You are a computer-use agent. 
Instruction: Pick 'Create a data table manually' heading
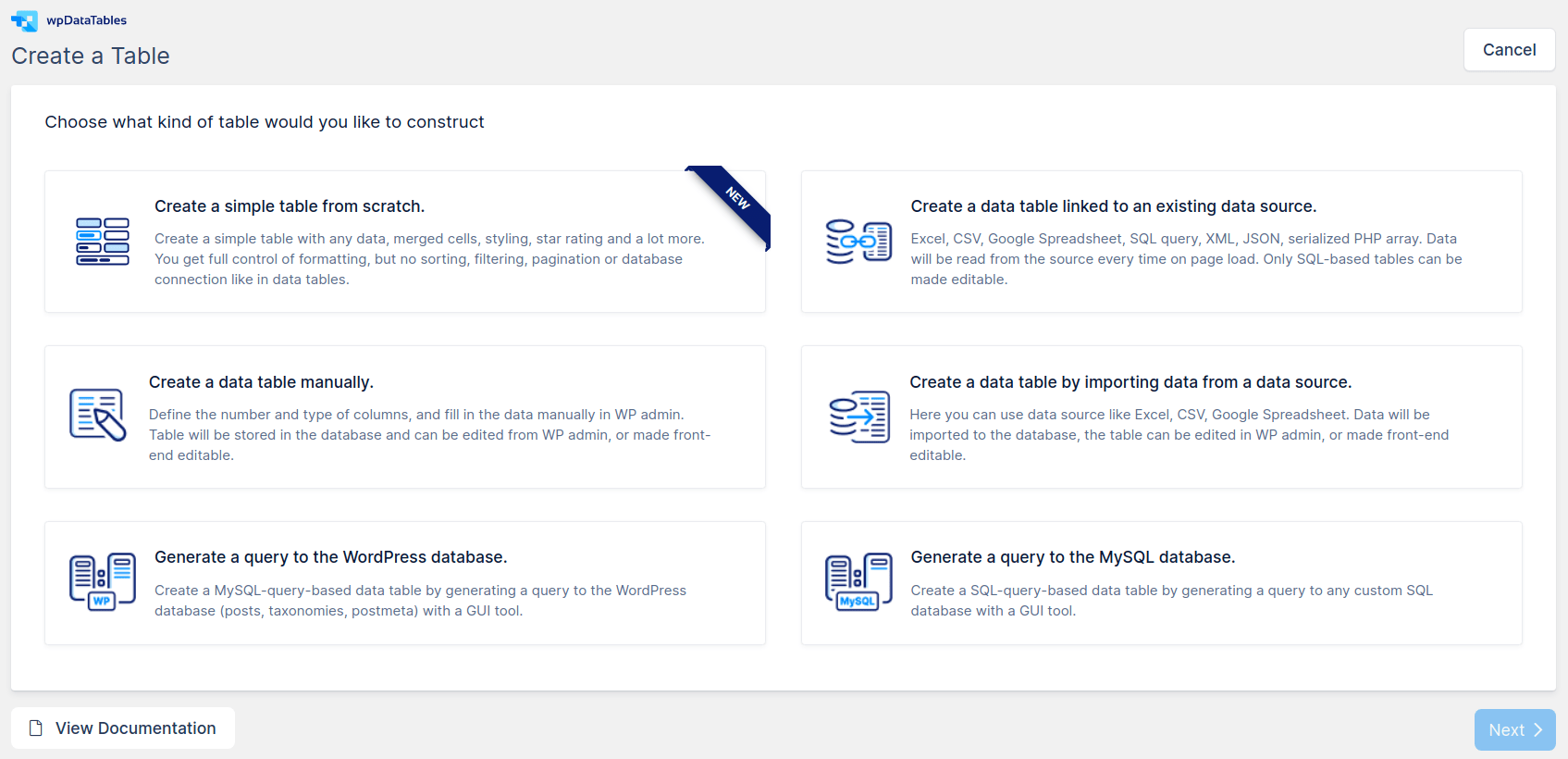point(262,382)
